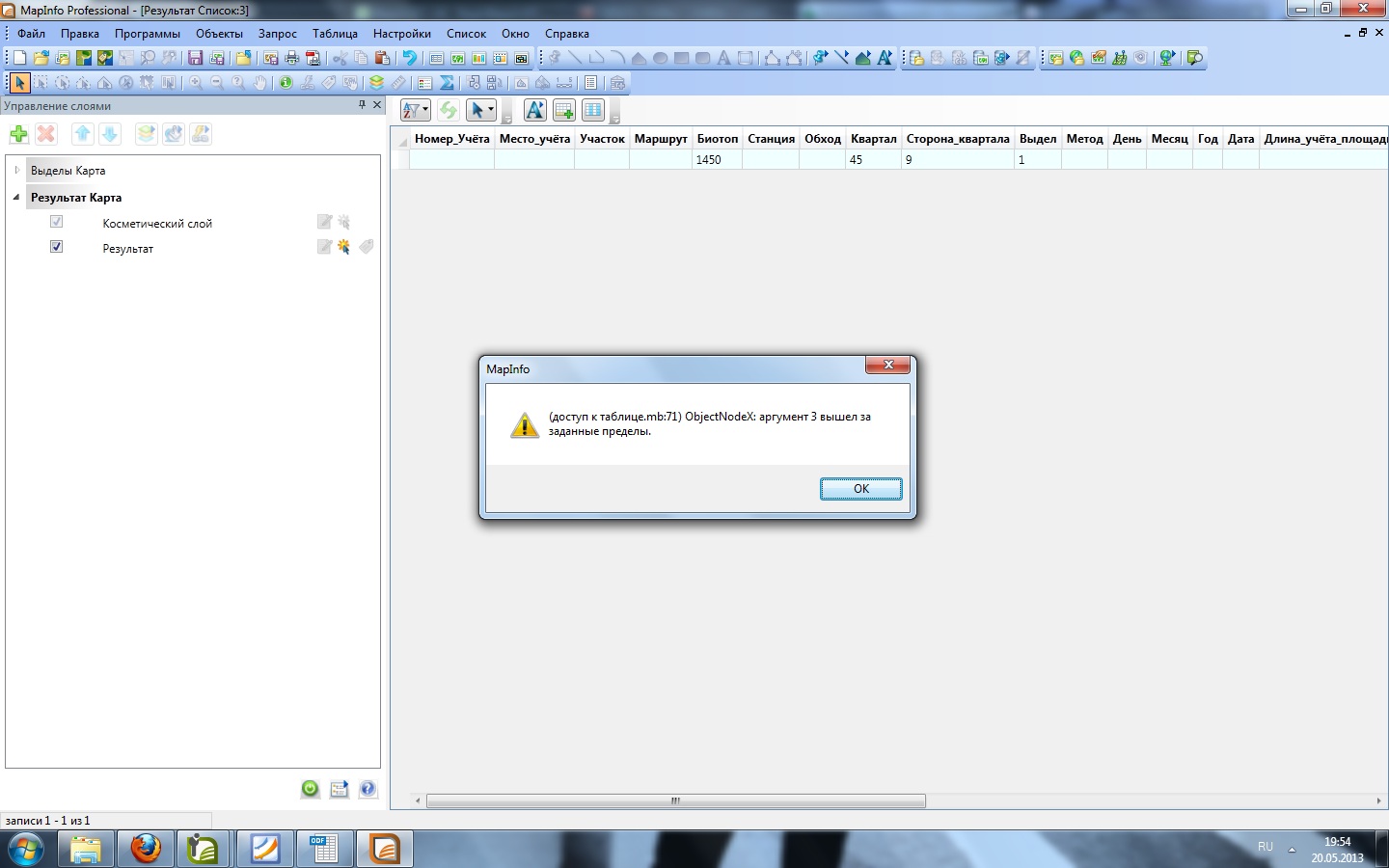Move layer up with blue arrow

[82, 134]
